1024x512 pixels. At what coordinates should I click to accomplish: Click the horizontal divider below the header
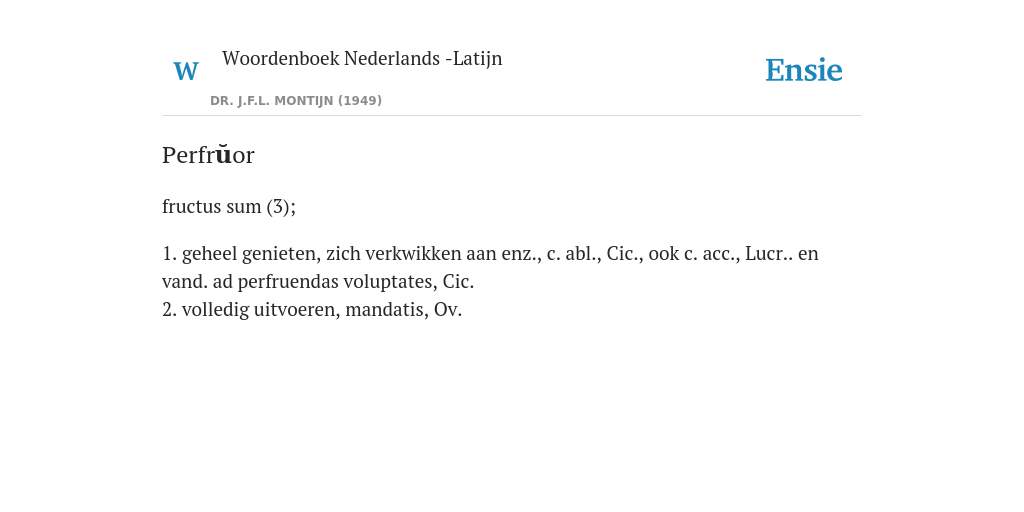coord(512,116)
